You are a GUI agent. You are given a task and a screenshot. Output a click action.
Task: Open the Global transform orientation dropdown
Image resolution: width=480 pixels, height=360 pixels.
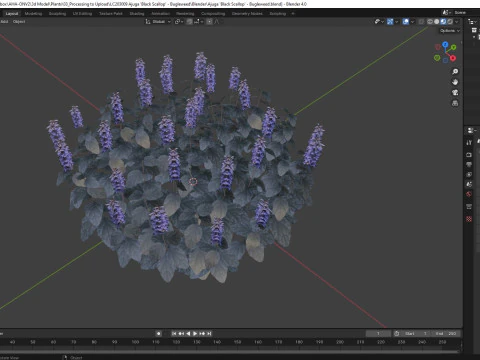coord(158,22)
